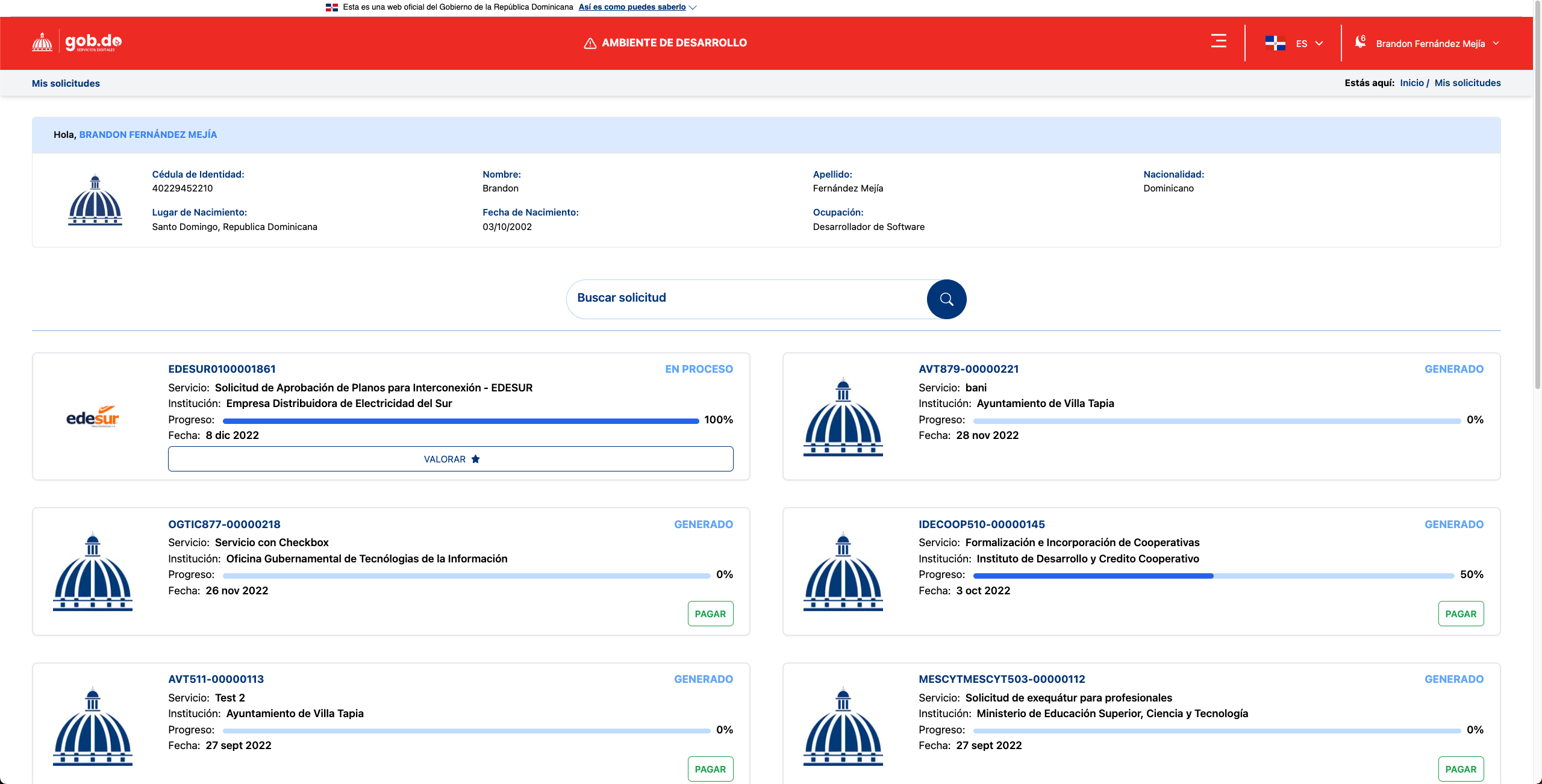The height and width of the screenshot is (784, 1542).
Task: Click Mis solicitudes breadcrumb link
Action: tap(1467, 83)
